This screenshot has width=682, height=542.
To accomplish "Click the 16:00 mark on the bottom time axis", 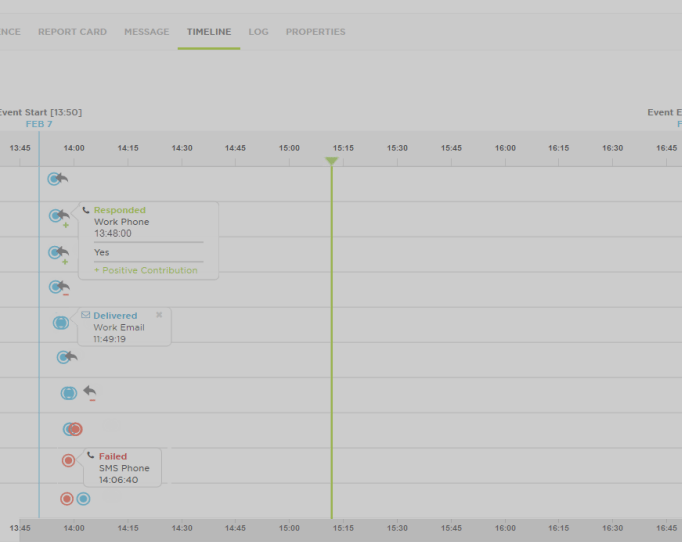I will (x=505, y=528).
